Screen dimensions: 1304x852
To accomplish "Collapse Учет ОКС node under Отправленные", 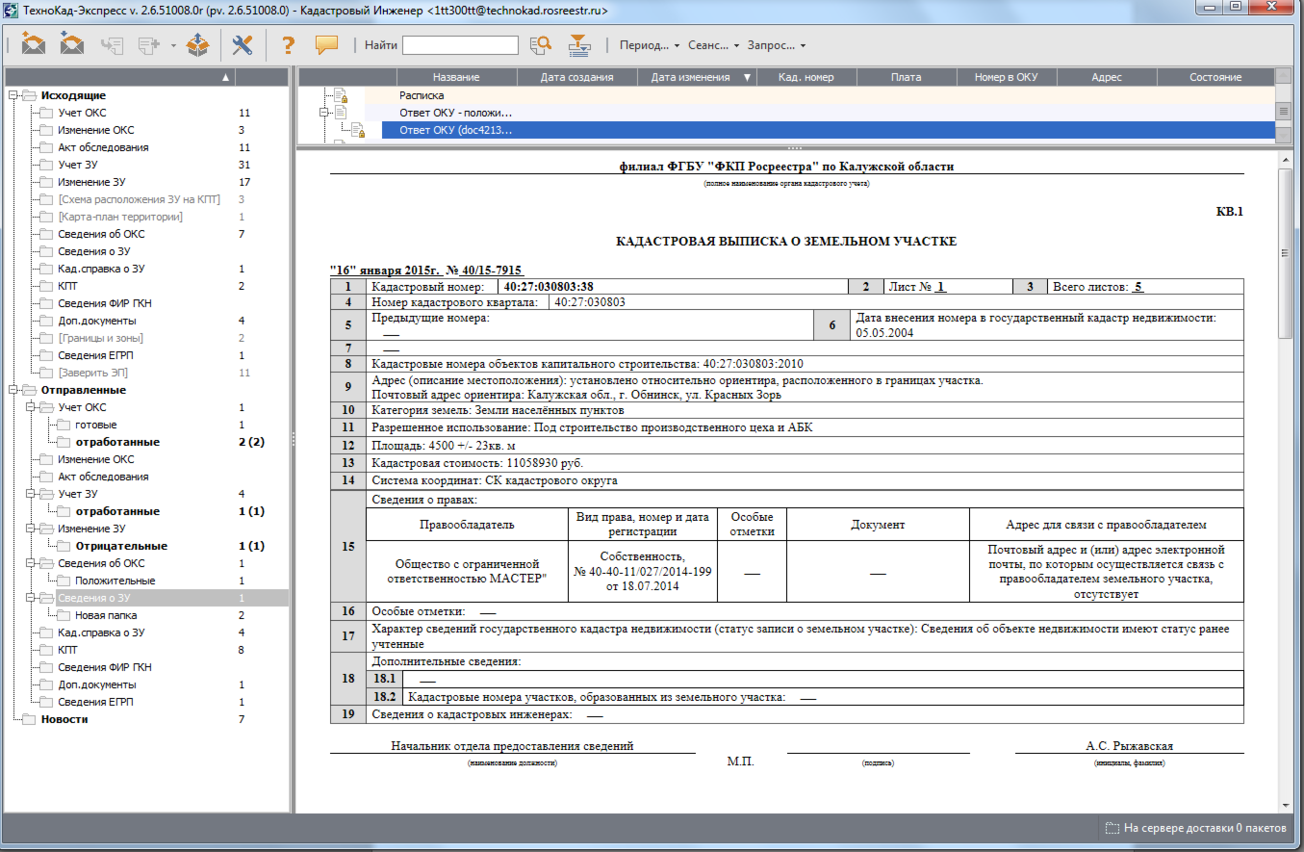I will (x=30, y=408).
